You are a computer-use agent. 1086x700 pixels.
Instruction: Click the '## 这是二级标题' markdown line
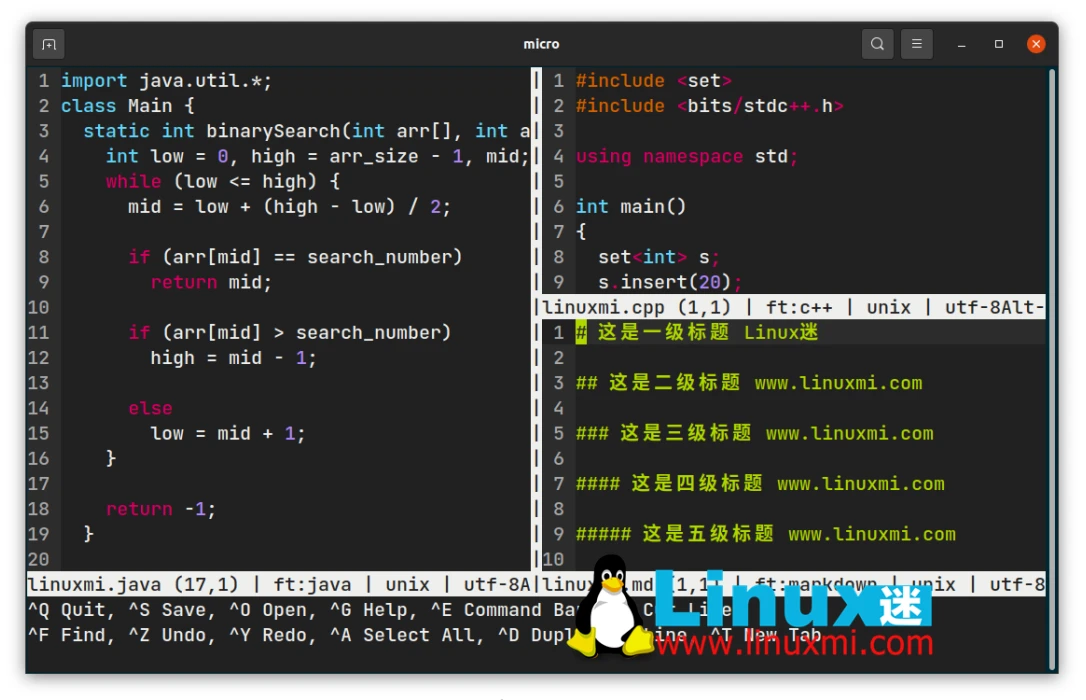click(749, 383)
